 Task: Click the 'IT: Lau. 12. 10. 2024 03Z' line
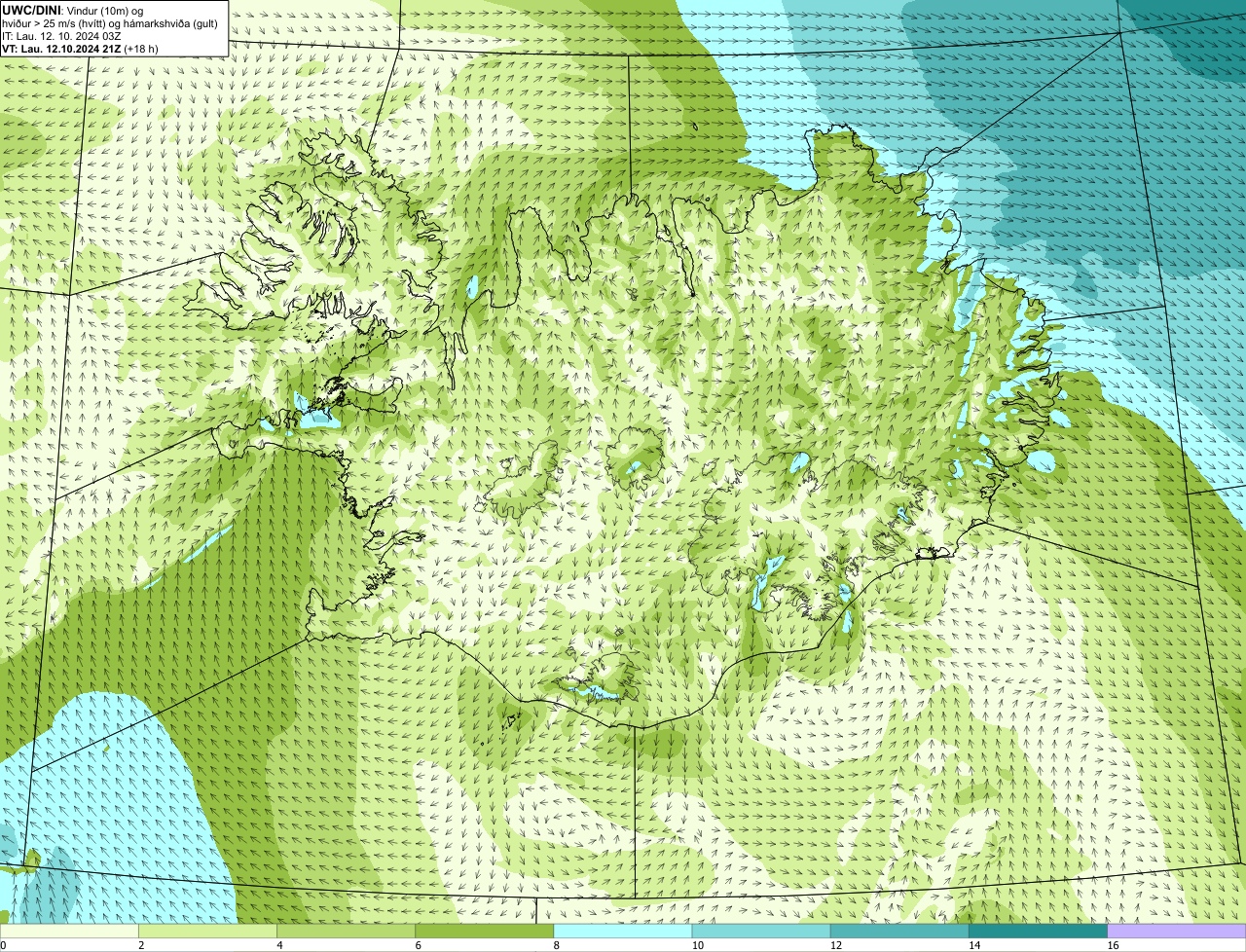(x=62, y=36)
